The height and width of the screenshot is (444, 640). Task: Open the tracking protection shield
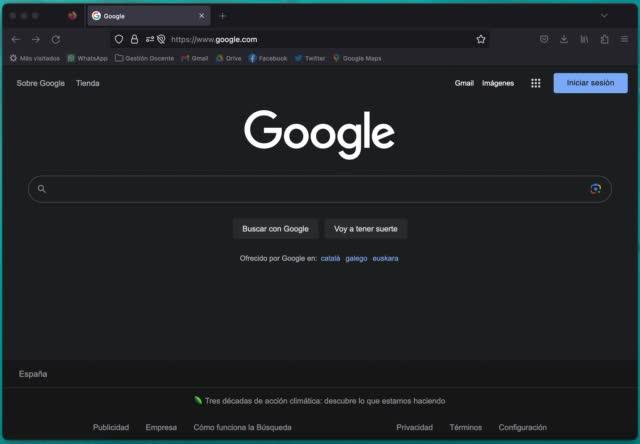coord(119,39)
